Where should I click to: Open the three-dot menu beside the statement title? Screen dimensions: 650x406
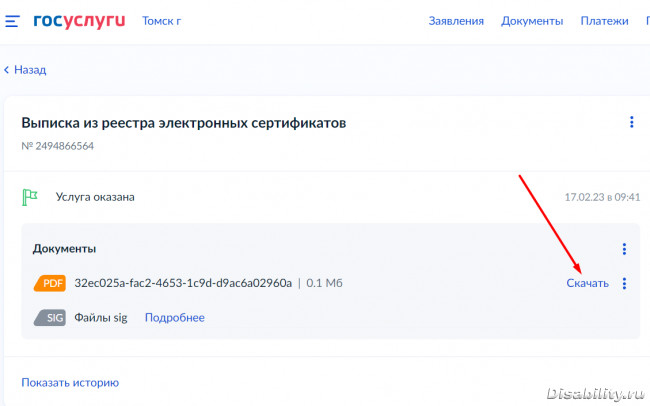[631, 123]
